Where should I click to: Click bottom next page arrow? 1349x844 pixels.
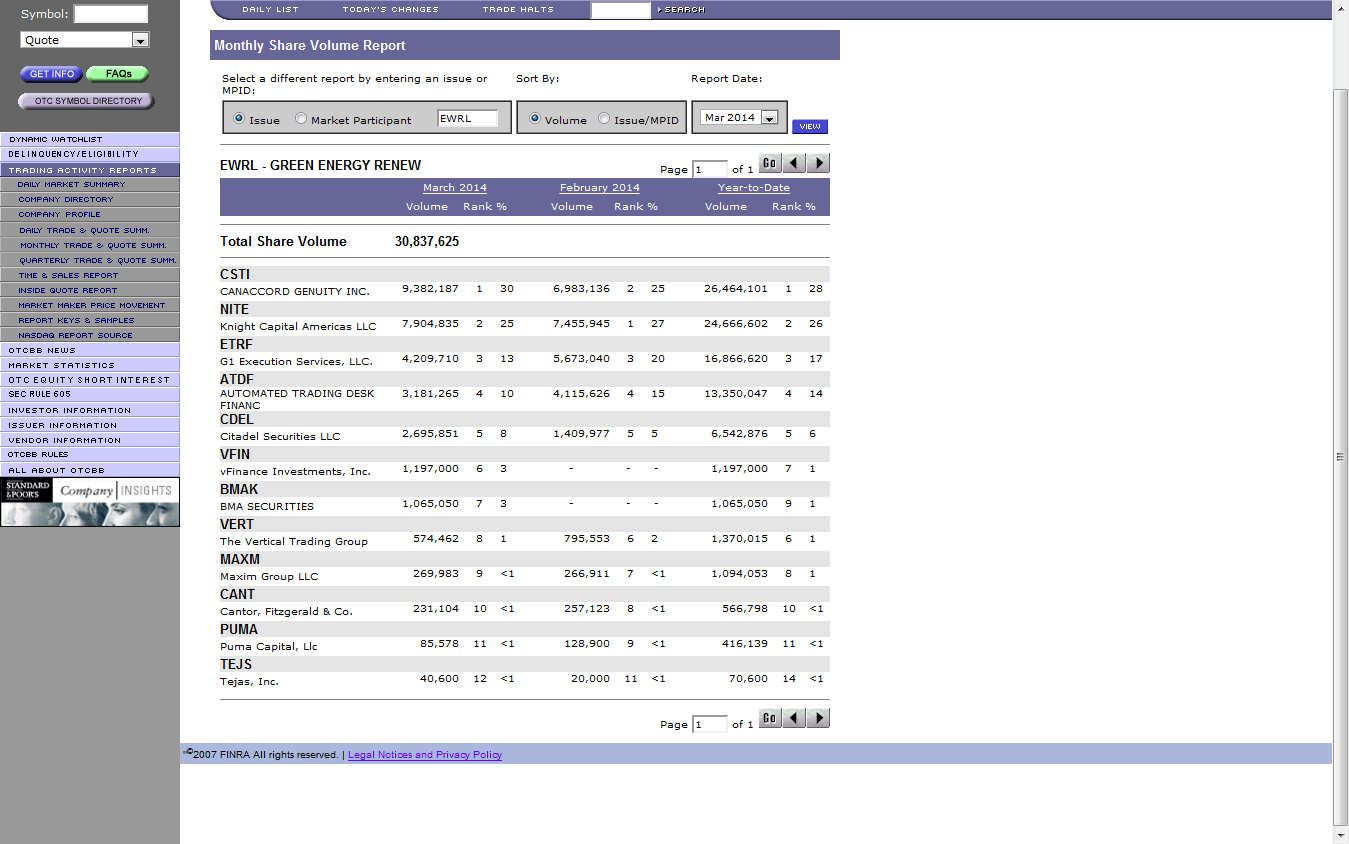(819, 718)
